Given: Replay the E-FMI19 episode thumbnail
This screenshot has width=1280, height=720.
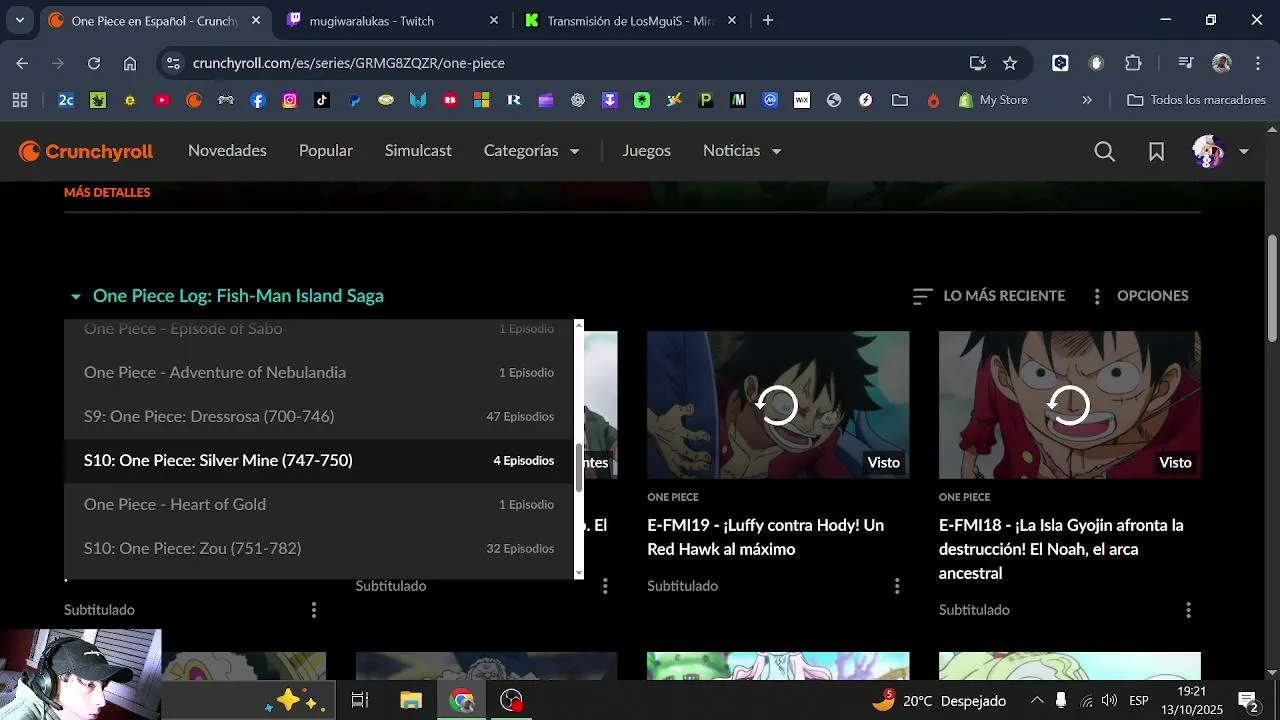Looking at the screenshot, I should coord(777,405).
